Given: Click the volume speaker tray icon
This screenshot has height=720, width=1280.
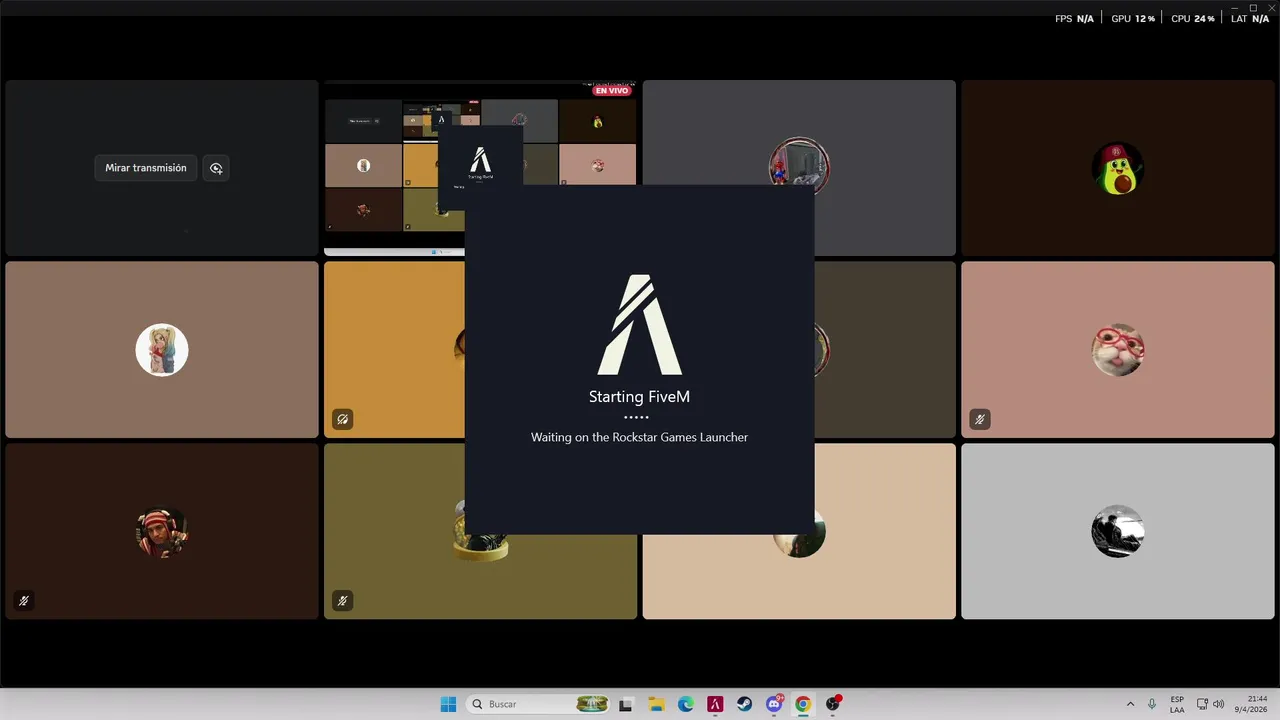Looking at the screenshot, I should pos(1219,704).
